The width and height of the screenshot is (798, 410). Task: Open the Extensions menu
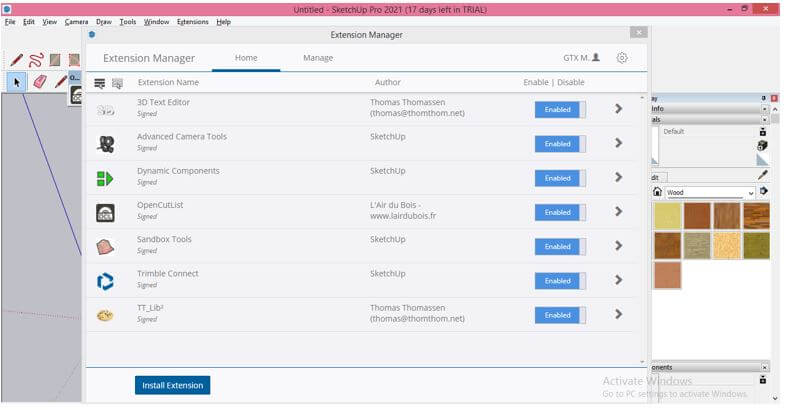tap(192, 22)
